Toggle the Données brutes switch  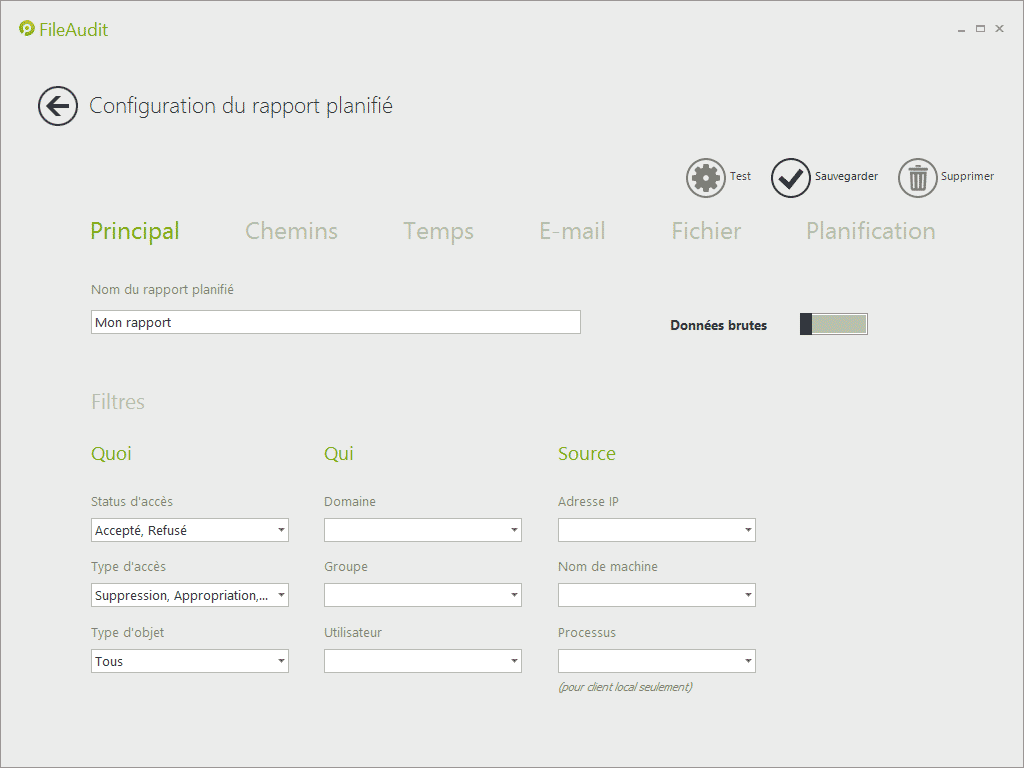[833, 324]
